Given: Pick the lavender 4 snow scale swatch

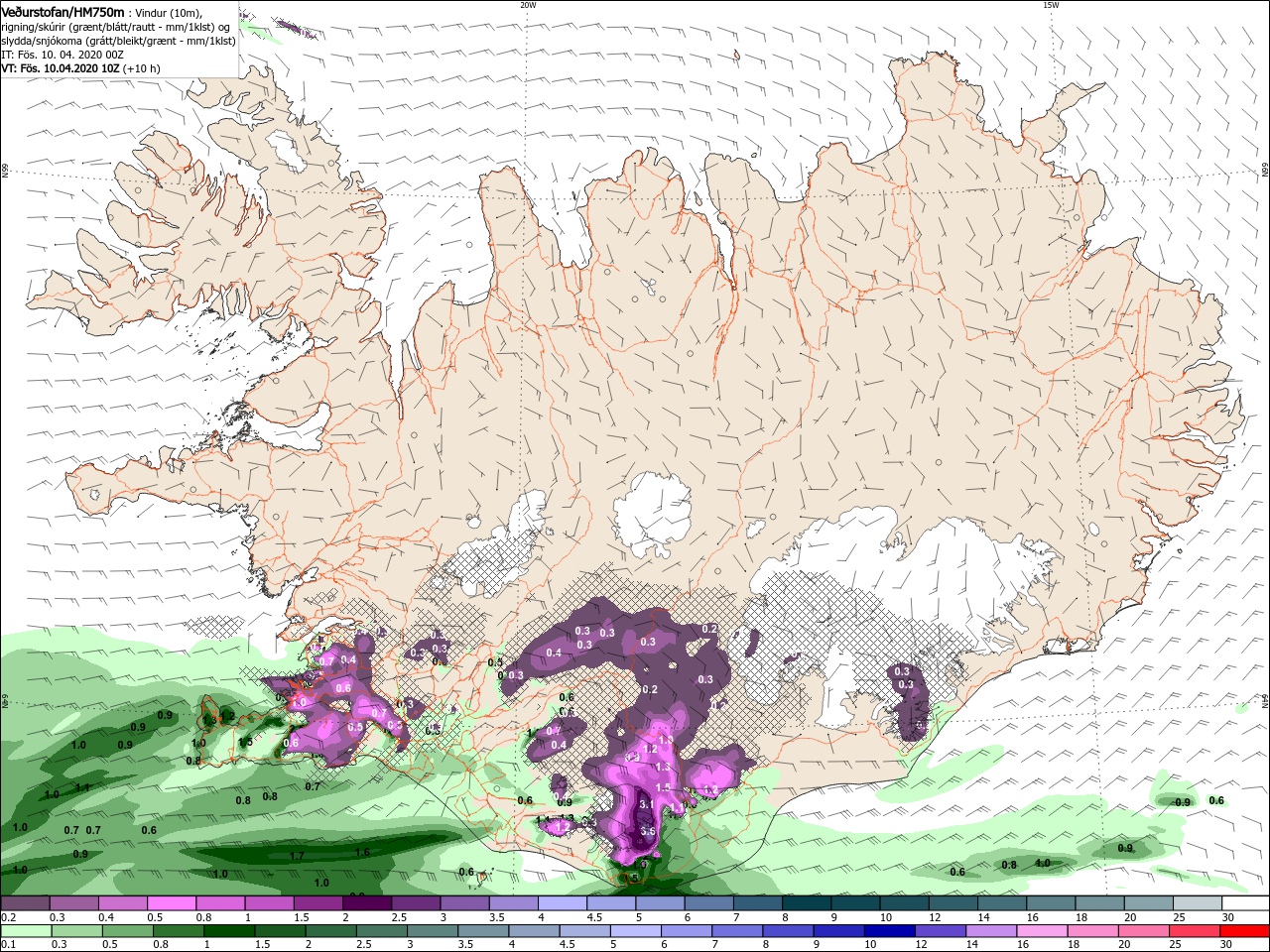Looking at the screenshot, I should [x=562, y=903].
